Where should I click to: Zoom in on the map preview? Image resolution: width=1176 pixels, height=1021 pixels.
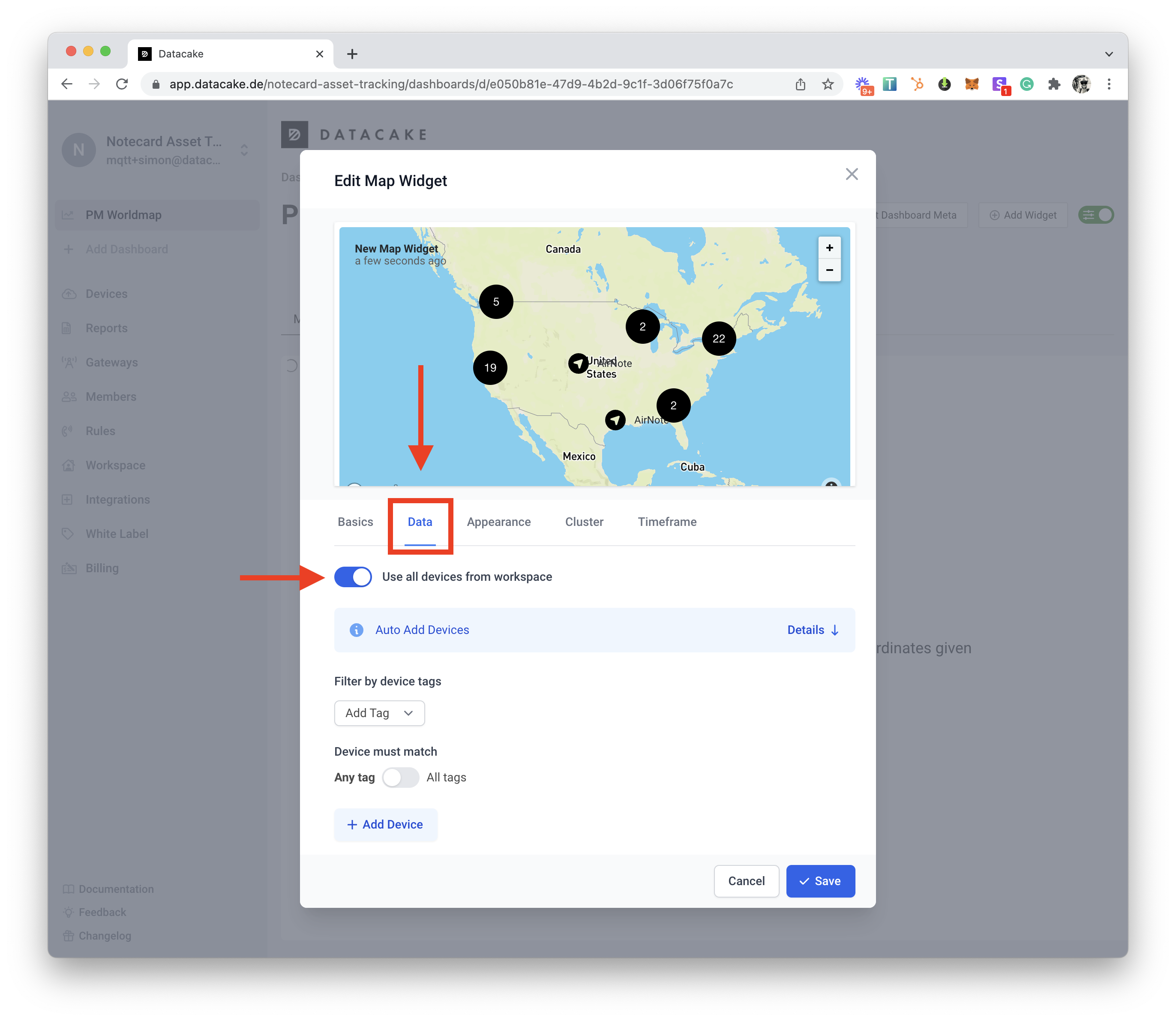pyautogui.click(x=829, y=248)
